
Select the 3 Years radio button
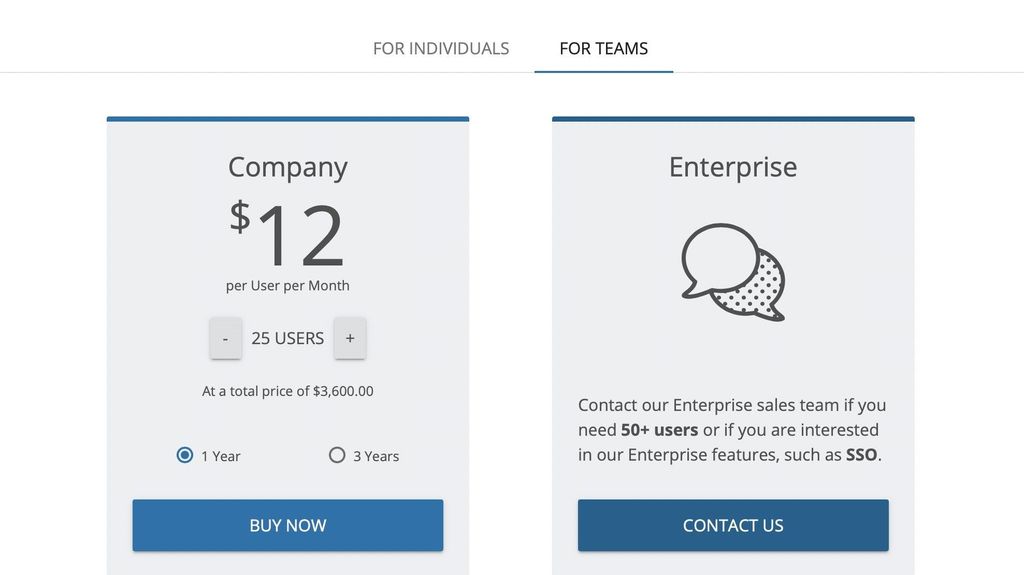pyautogui.click(x=337, y=455)
